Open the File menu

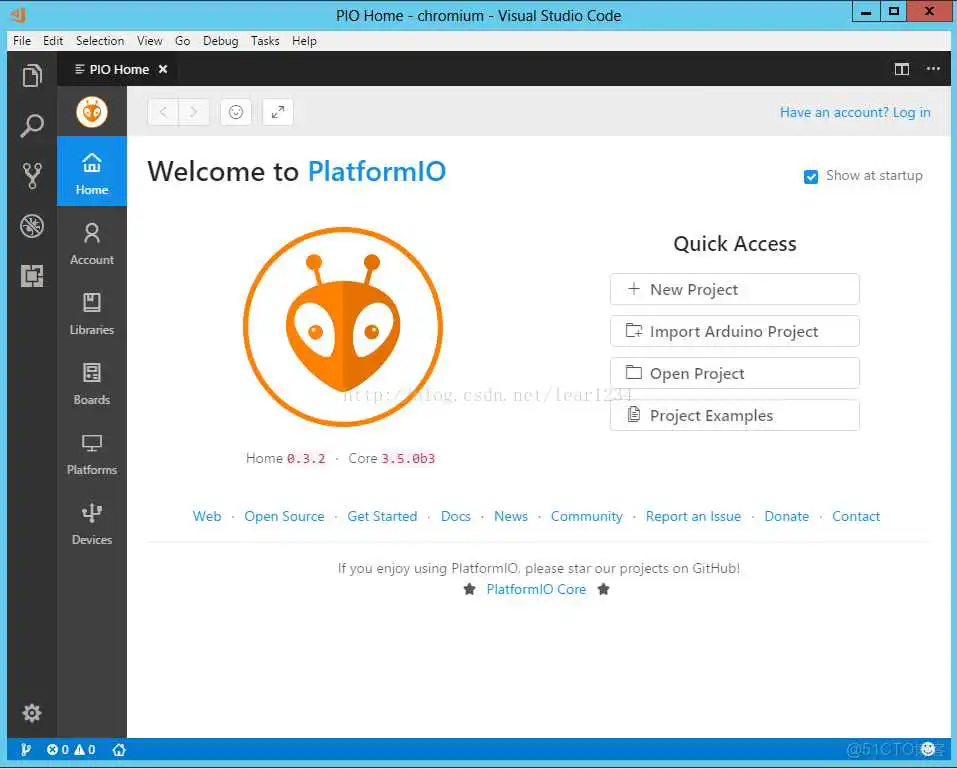pos(22,41)
